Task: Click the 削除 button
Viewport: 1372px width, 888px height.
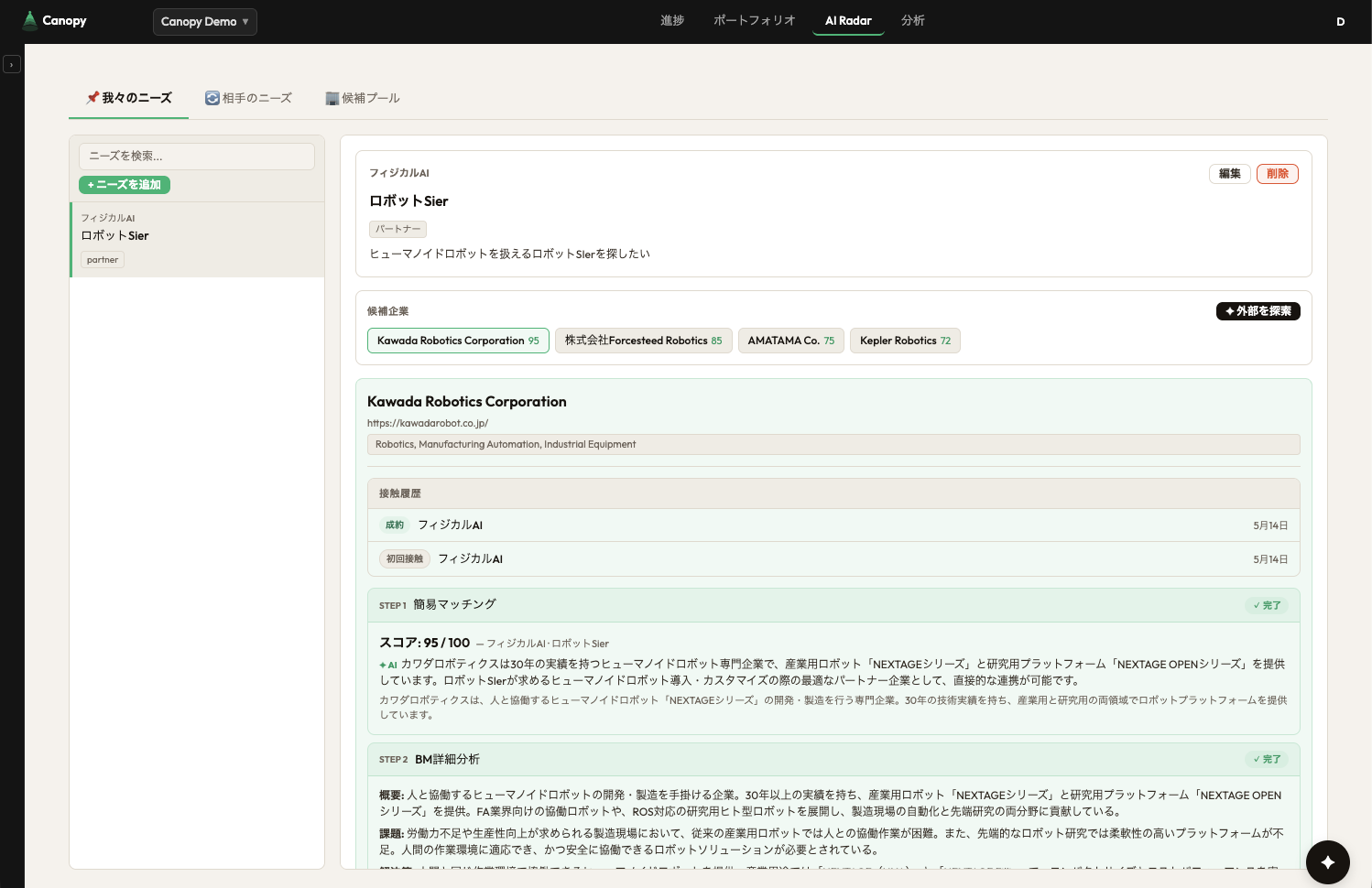Action: tap(1278, 174)
